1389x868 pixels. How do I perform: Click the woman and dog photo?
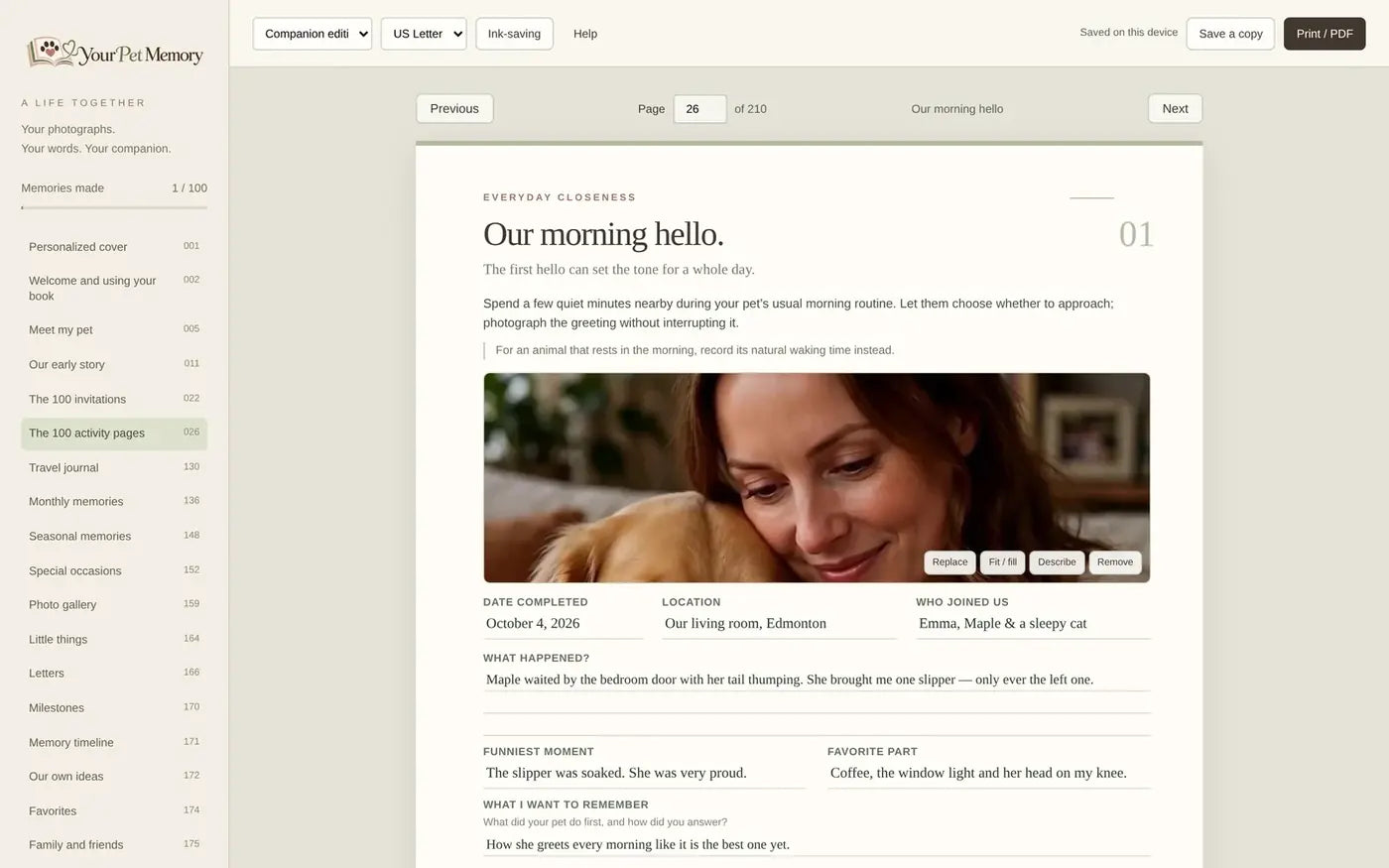point(817,477)
